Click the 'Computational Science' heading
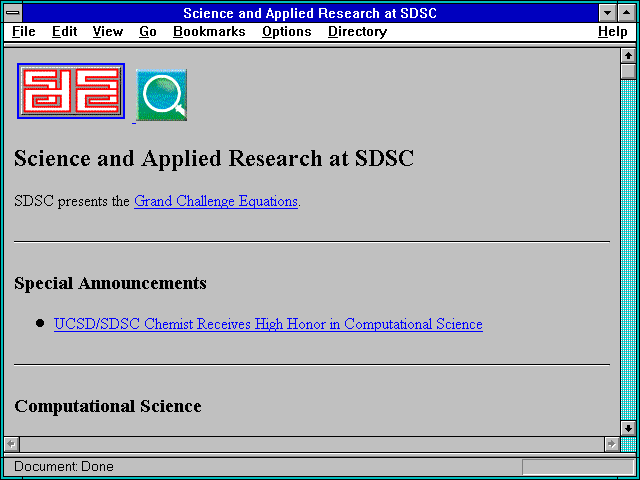The width and height of the screenshot is (640, 480). pos(108,406)
